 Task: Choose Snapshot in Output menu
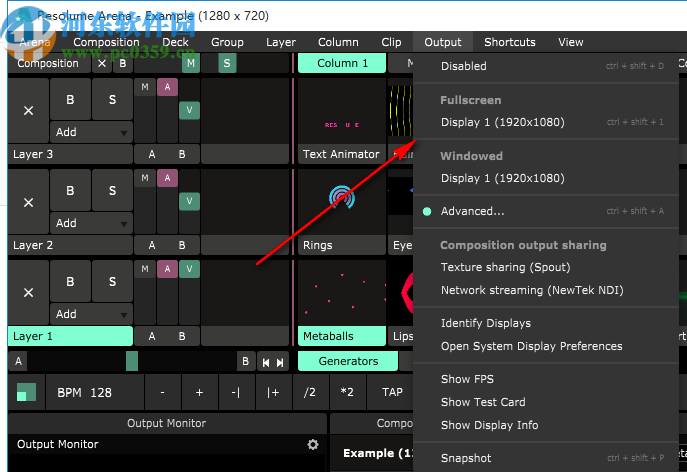[546, 458]
